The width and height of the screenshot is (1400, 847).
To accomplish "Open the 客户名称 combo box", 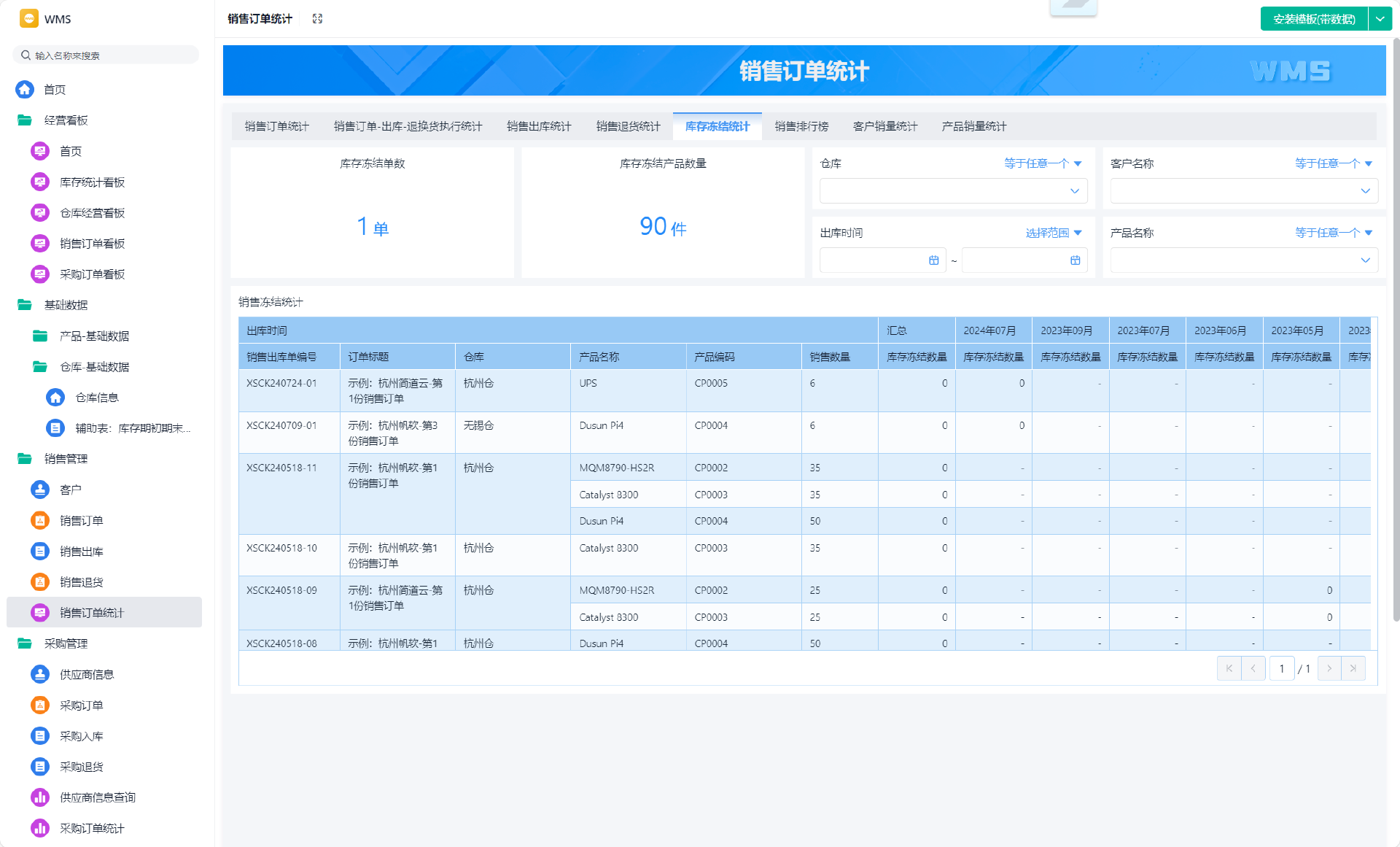I will click(1243, 191).
